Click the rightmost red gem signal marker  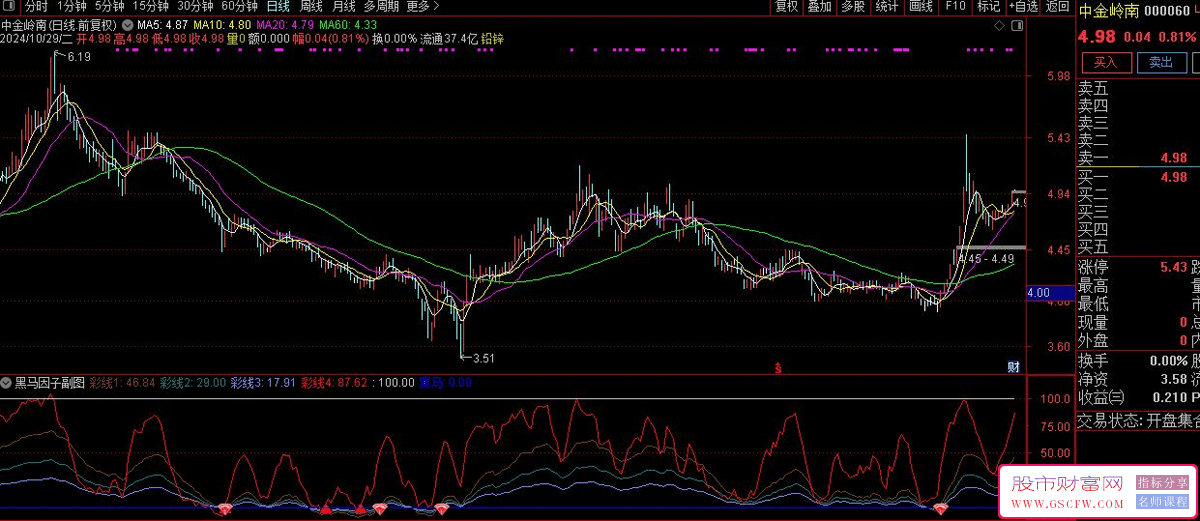click(x=939, y=510)
